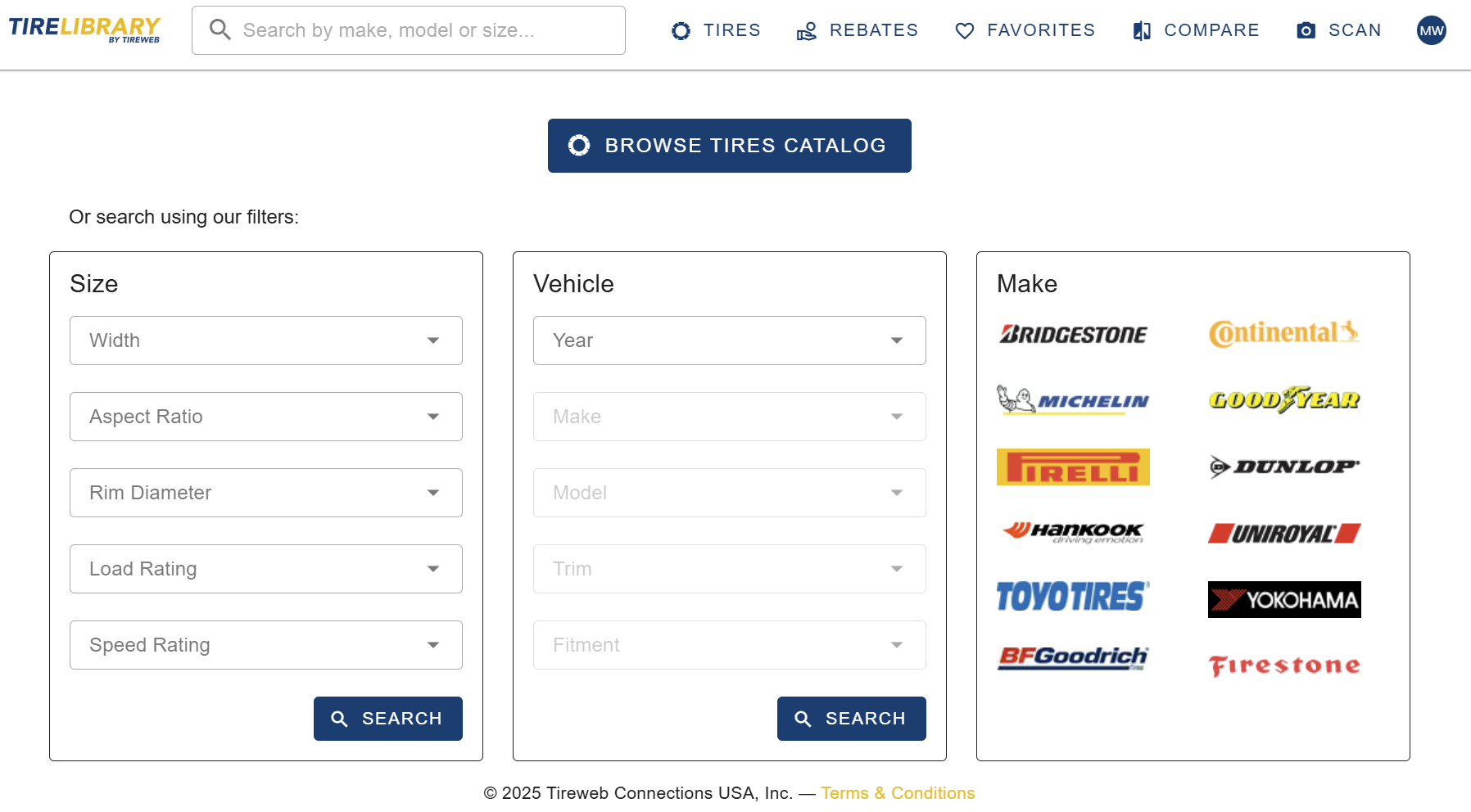Focus the make, model or size search field
Image resolution: width=1471 pixels, height=812 pixels.
pos(409,30)
